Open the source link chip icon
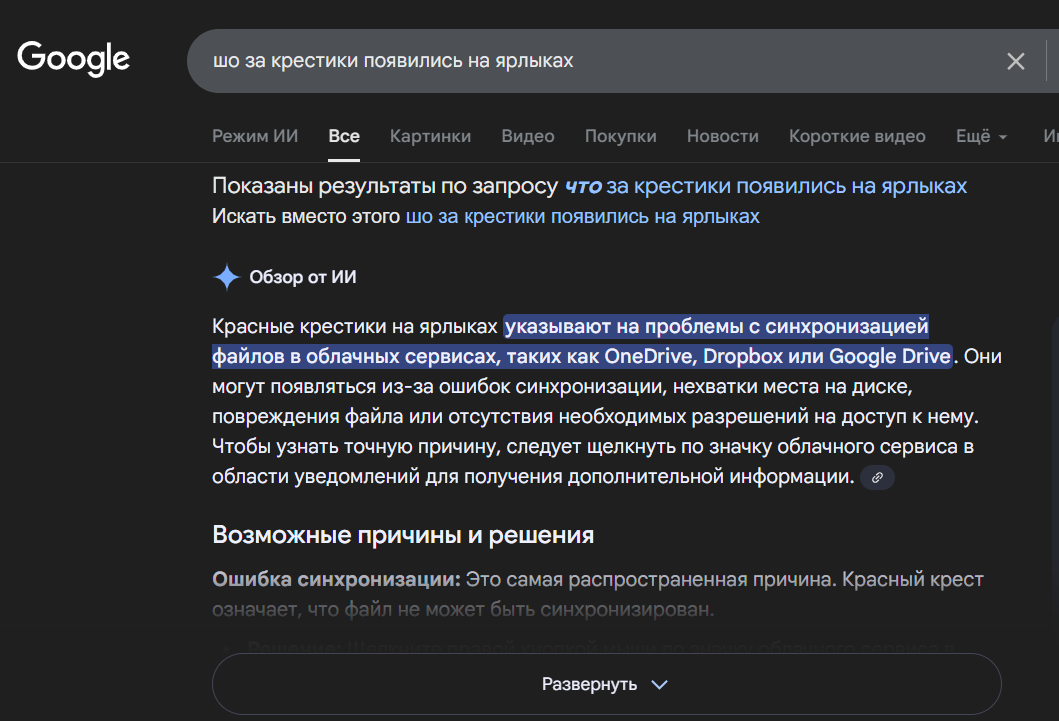This screenshot has height=721, width=1059. (x=877, y=478)
